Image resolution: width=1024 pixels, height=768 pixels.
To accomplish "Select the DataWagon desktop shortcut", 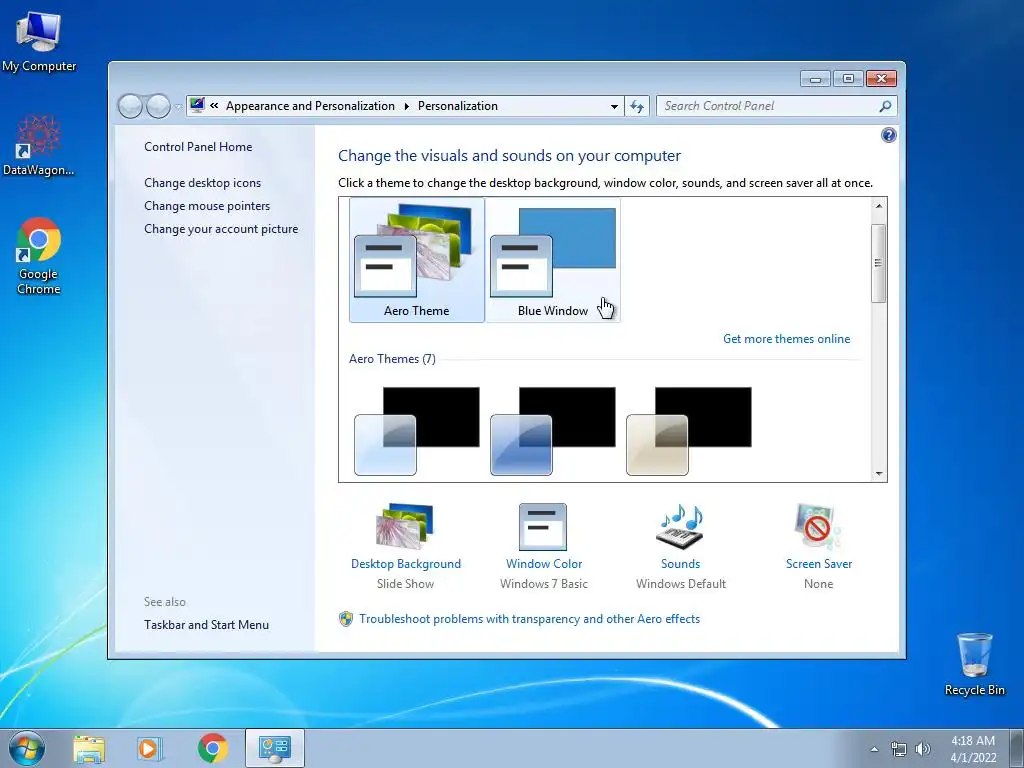I will pos(39,146).
